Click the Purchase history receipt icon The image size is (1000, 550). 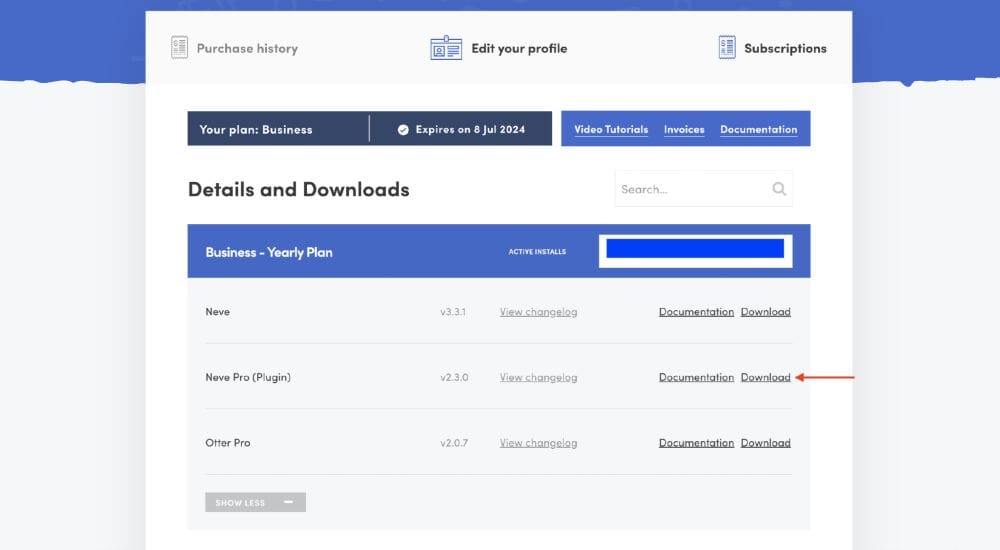(x=179, y=48)
